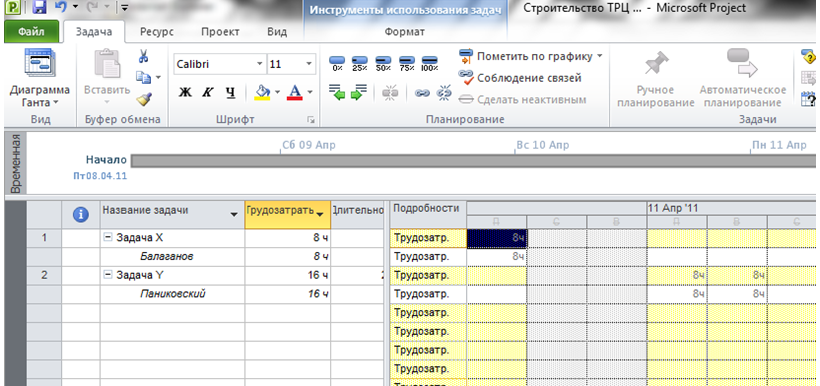Open the Copy options dropdown arrow

[158, 77]
